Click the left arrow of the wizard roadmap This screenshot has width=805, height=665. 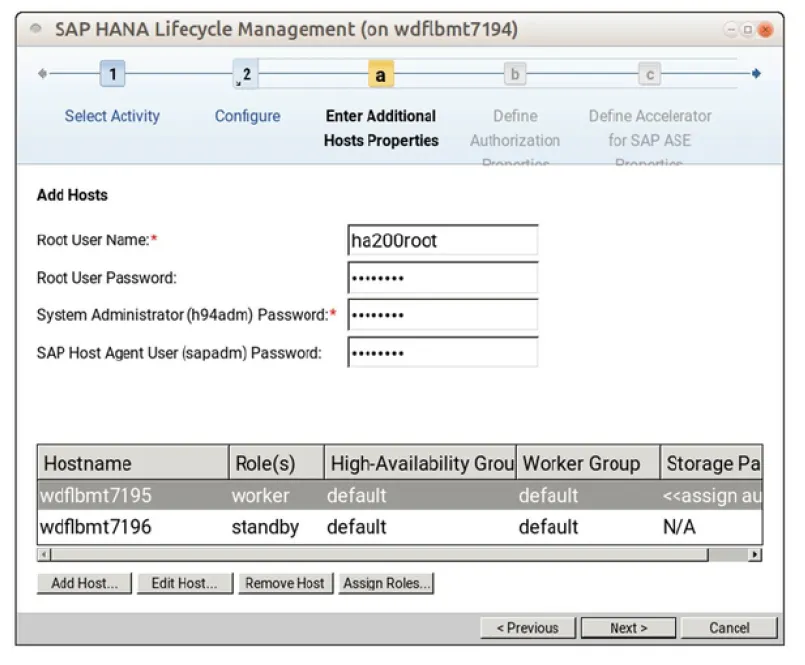(43, 73)
